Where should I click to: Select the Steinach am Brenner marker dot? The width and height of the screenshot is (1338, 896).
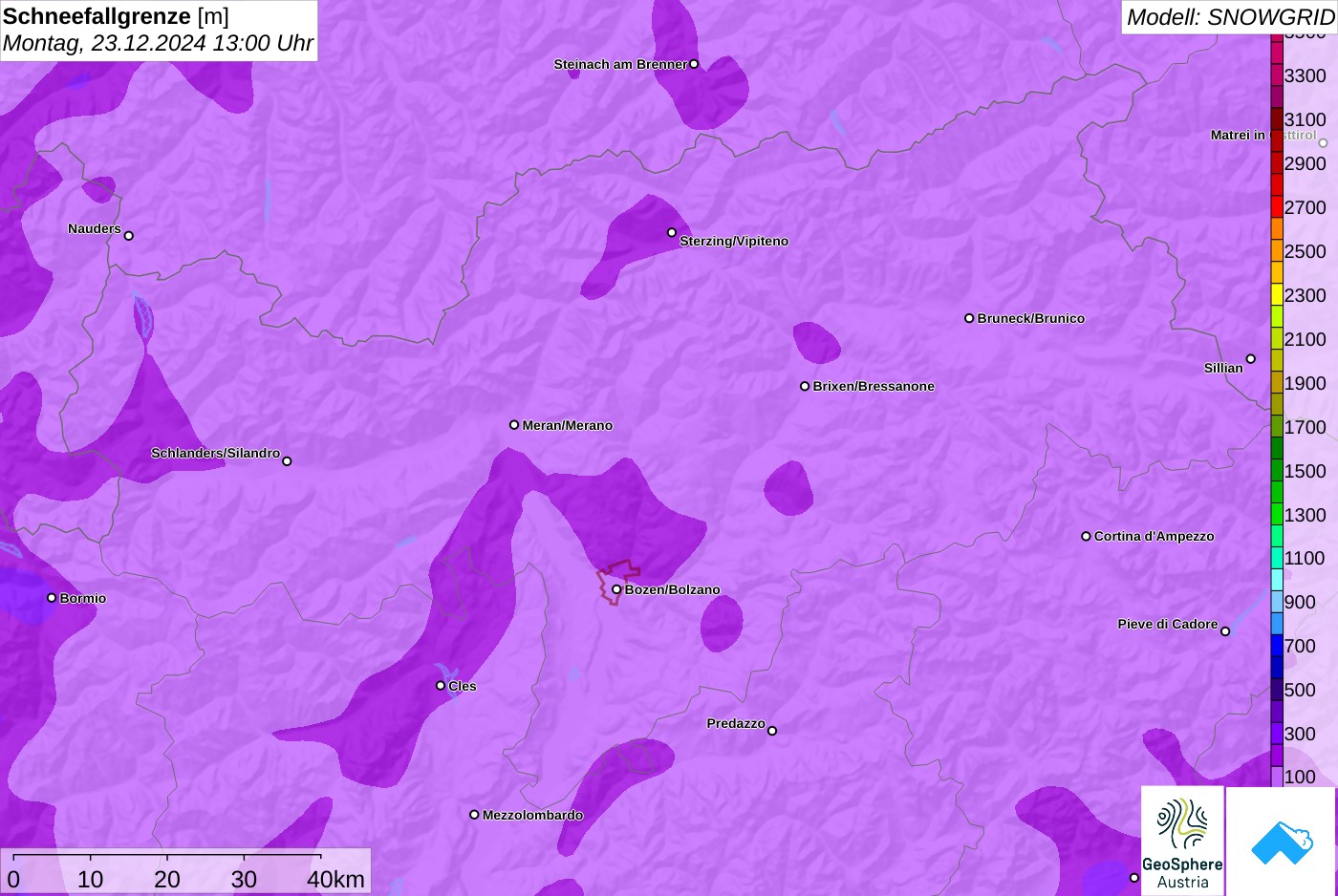coord(694,64)
